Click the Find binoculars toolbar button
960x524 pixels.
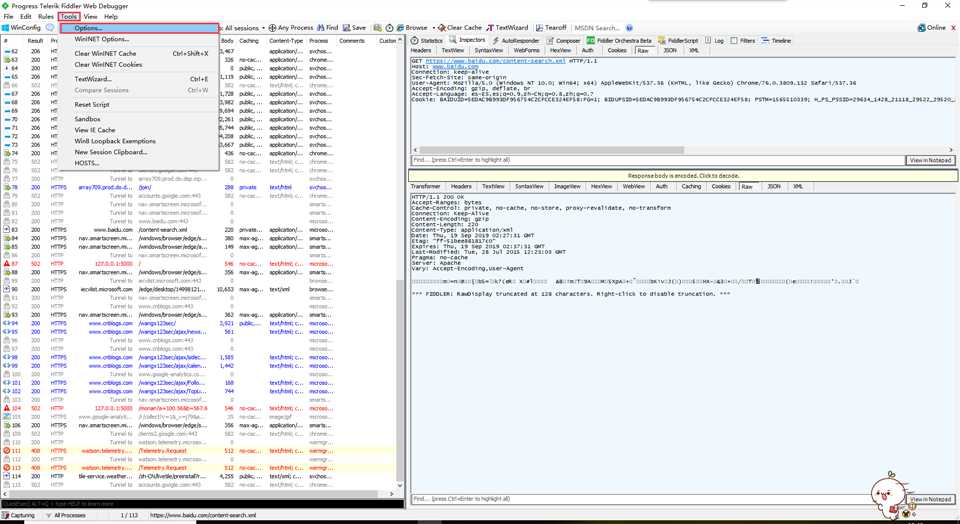[328, 28]
